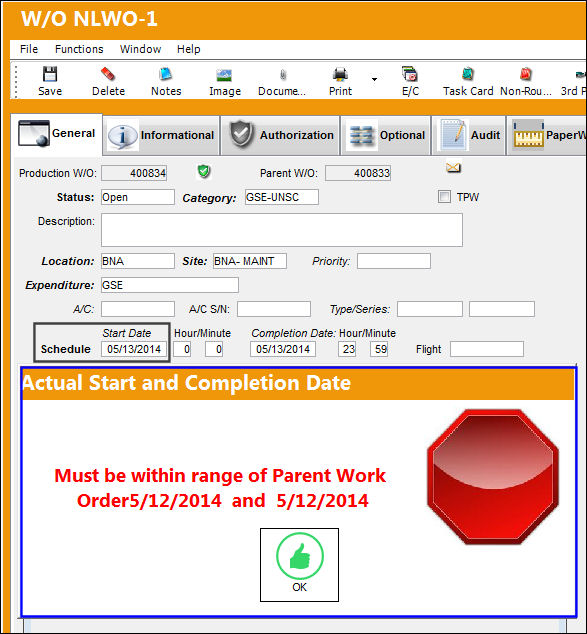Click the Delete eraser icon
Image resolution: width=587 pixels, height=634 pixels.
tap(108, 74)
